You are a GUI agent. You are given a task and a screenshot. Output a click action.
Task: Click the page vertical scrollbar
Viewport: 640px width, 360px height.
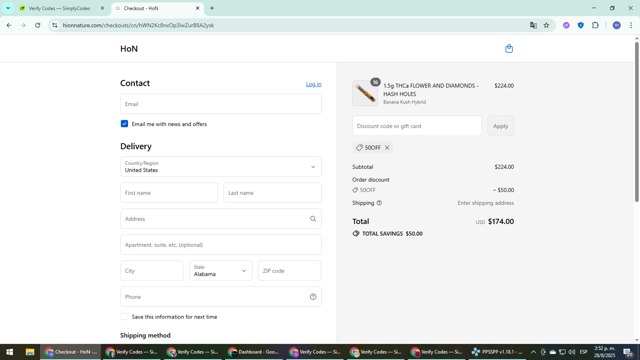(637, 122)
